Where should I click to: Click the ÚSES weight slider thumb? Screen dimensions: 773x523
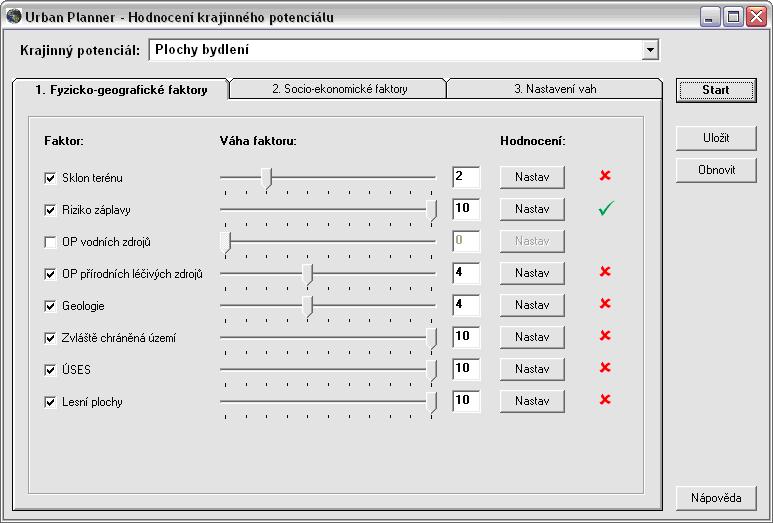431,371
